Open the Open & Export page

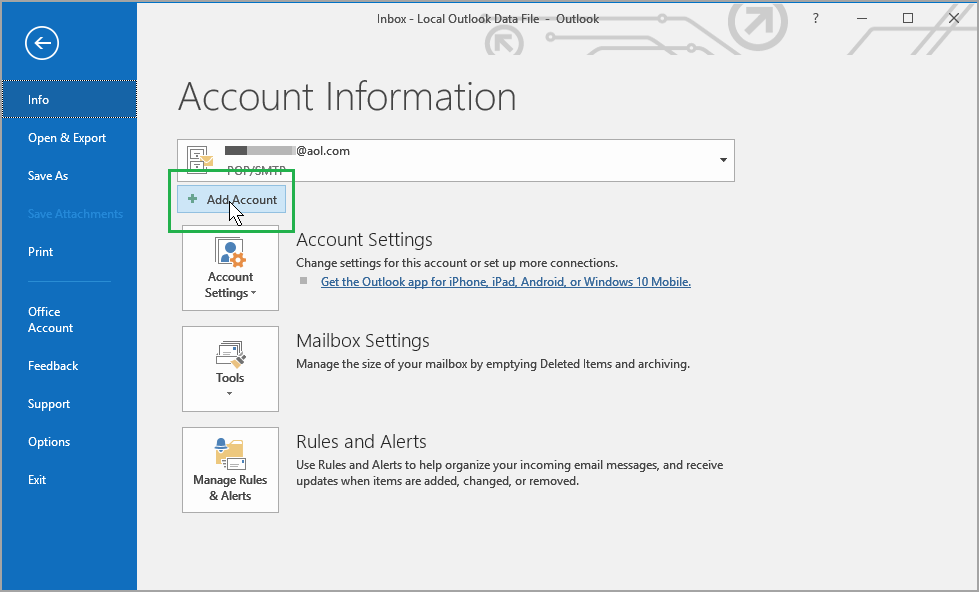[69, 138]
